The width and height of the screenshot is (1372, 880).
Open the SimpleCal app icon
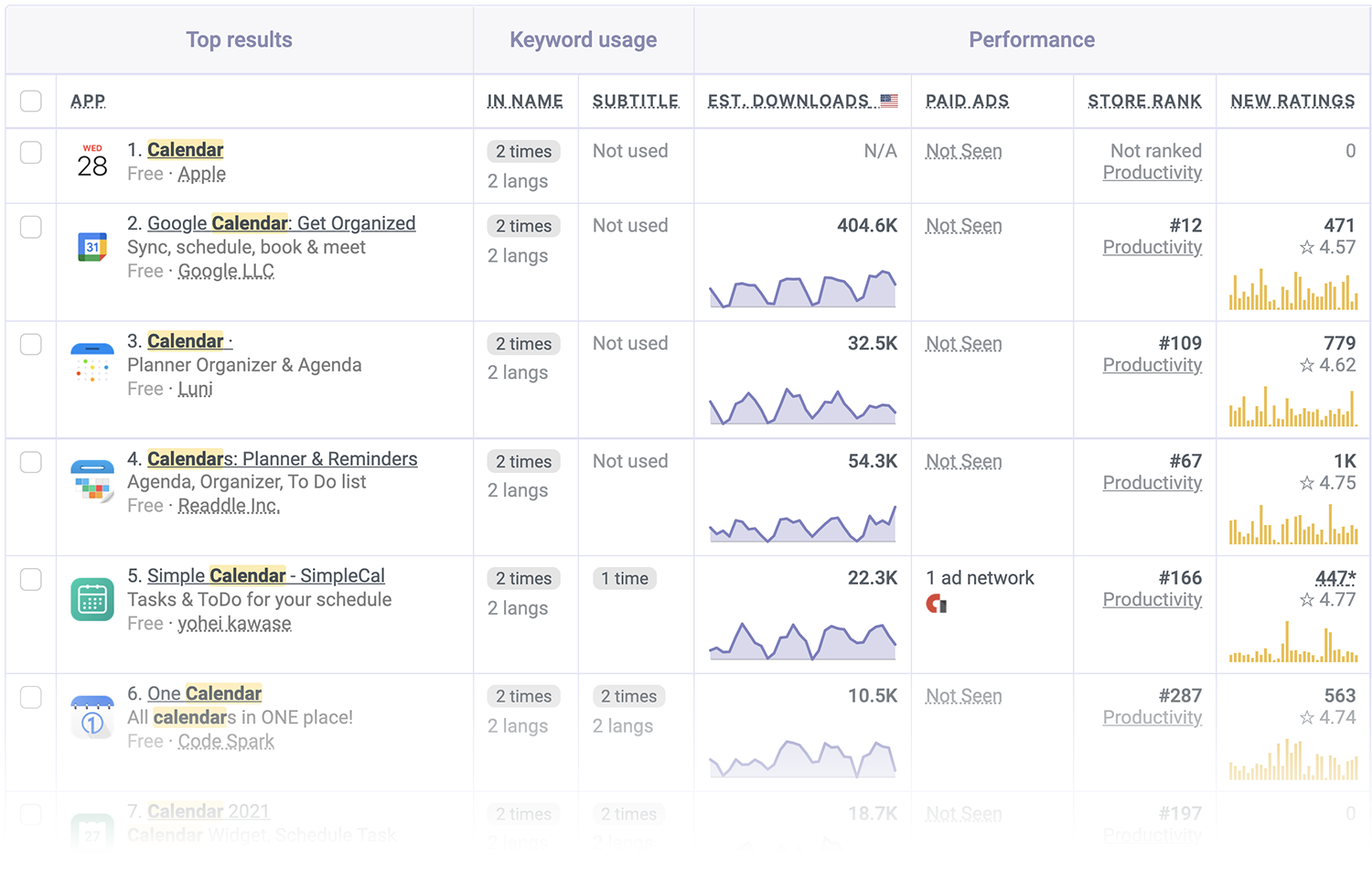(x=92, y=599)
